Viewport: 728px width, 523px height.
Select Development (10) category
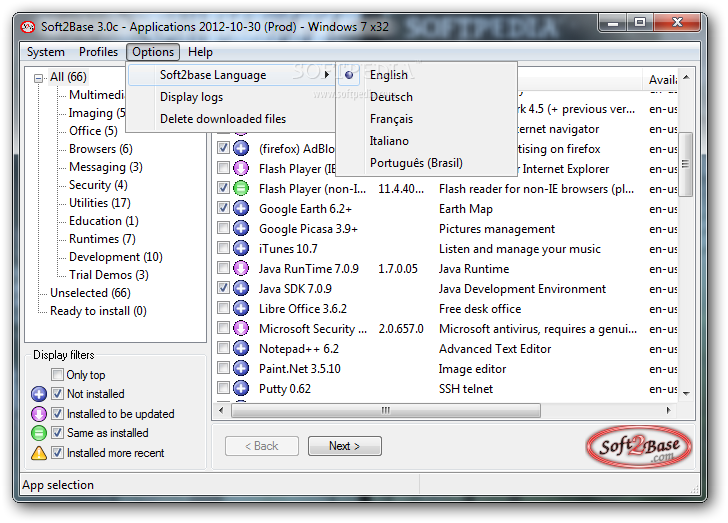click(116, 257)
